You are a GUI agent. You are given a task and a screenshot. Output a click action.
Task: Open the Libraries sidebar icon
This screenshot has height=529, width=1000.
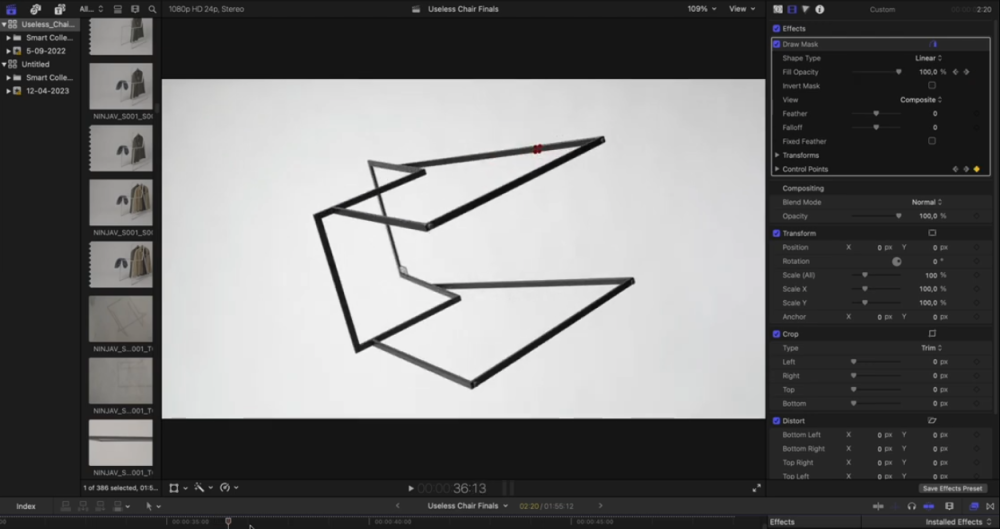coord(12,9)
